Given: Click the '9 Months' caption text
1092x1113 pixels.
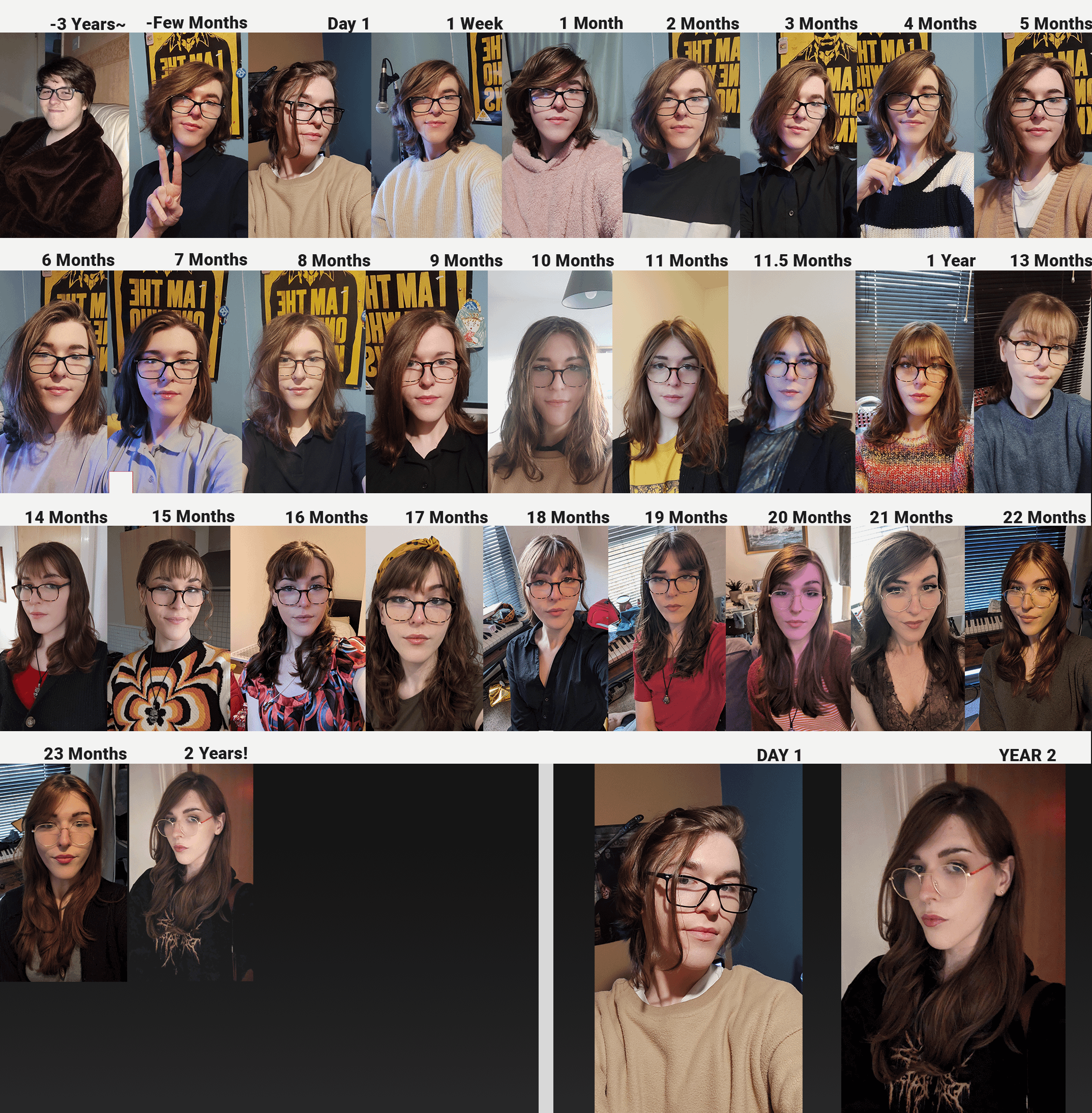Looking at the screenshot, I should [x=466, y=260].
